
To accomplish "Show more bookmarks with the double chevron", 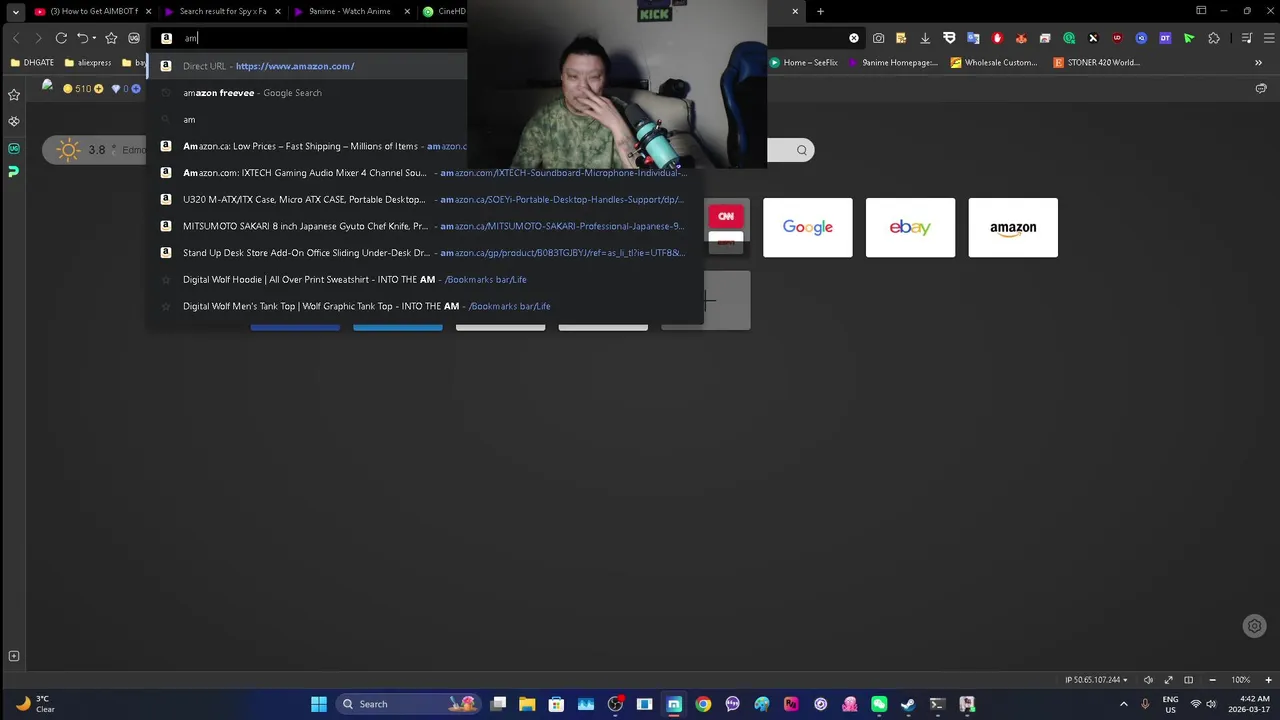I will 1258,62.
